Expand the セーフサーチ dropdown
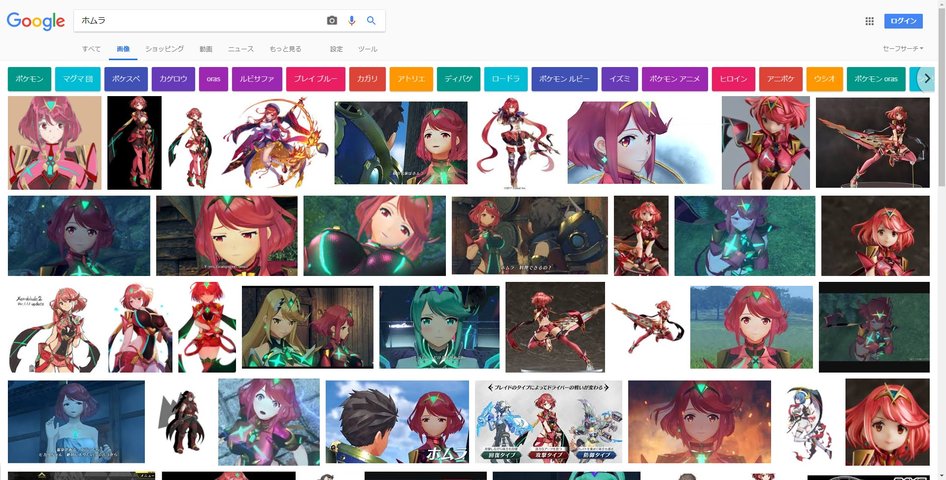This screenshot has width=946, height=480. [x=903, y=48]
